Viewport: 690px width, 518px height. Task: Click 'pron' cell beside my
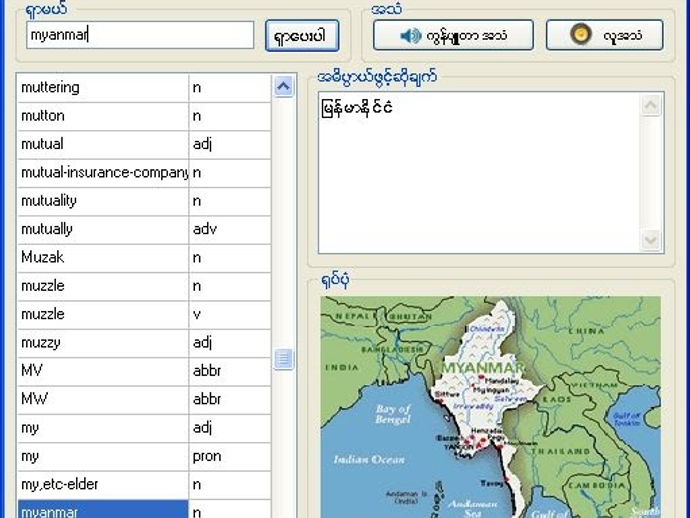pyautogui.click(x=230, y=456)
